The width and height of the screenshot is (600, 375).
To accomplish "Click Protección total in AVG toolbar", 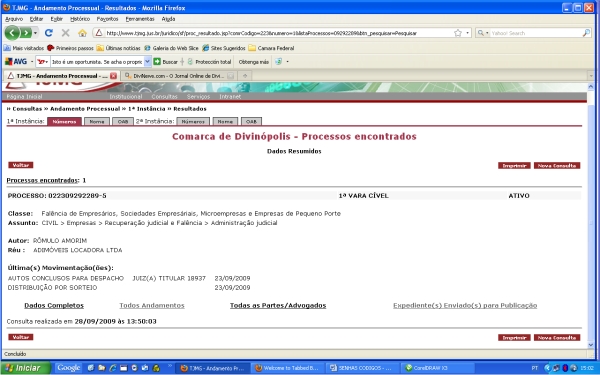I will coord(209,62).
